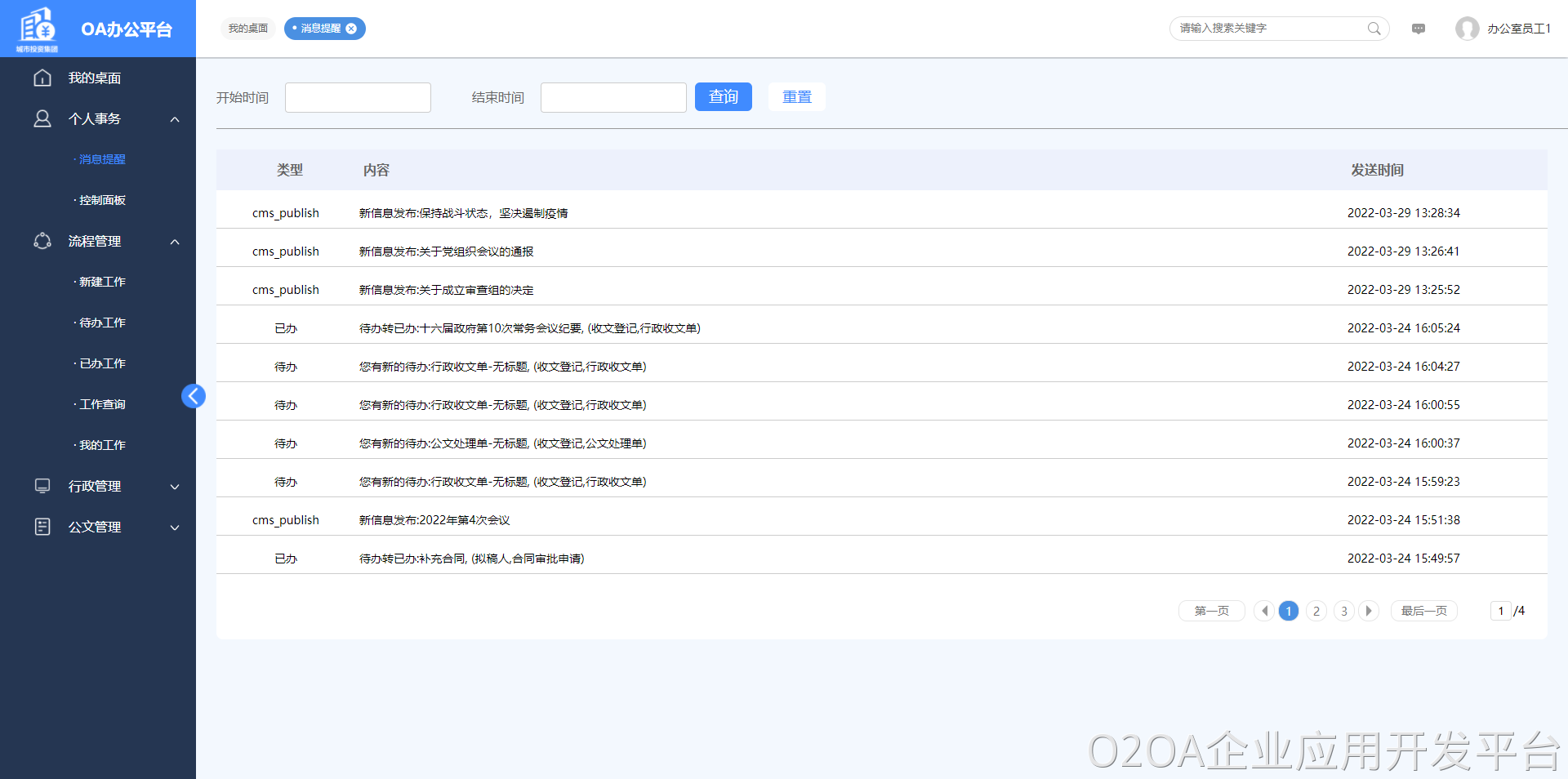The height and width of the screenshot is (779, 1568).
Task: Collapse the 个人事务 menu section
Action: pyautogui.click(x=175, y=119)
